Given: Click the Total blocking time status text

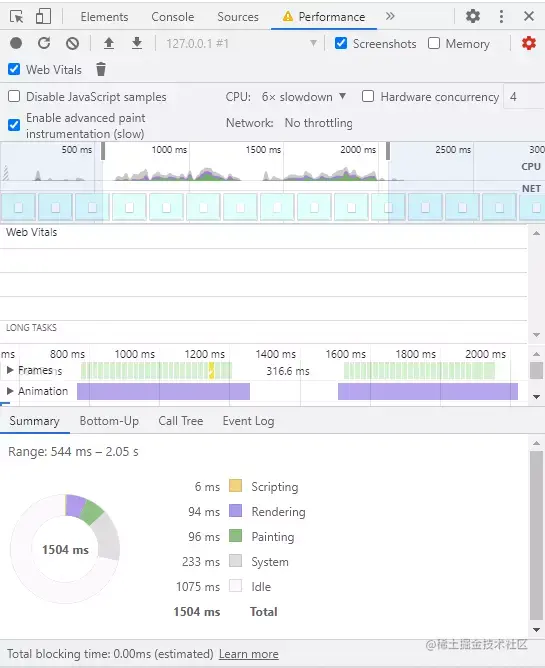Looking at the screenshot, I should tap(110, 654).
